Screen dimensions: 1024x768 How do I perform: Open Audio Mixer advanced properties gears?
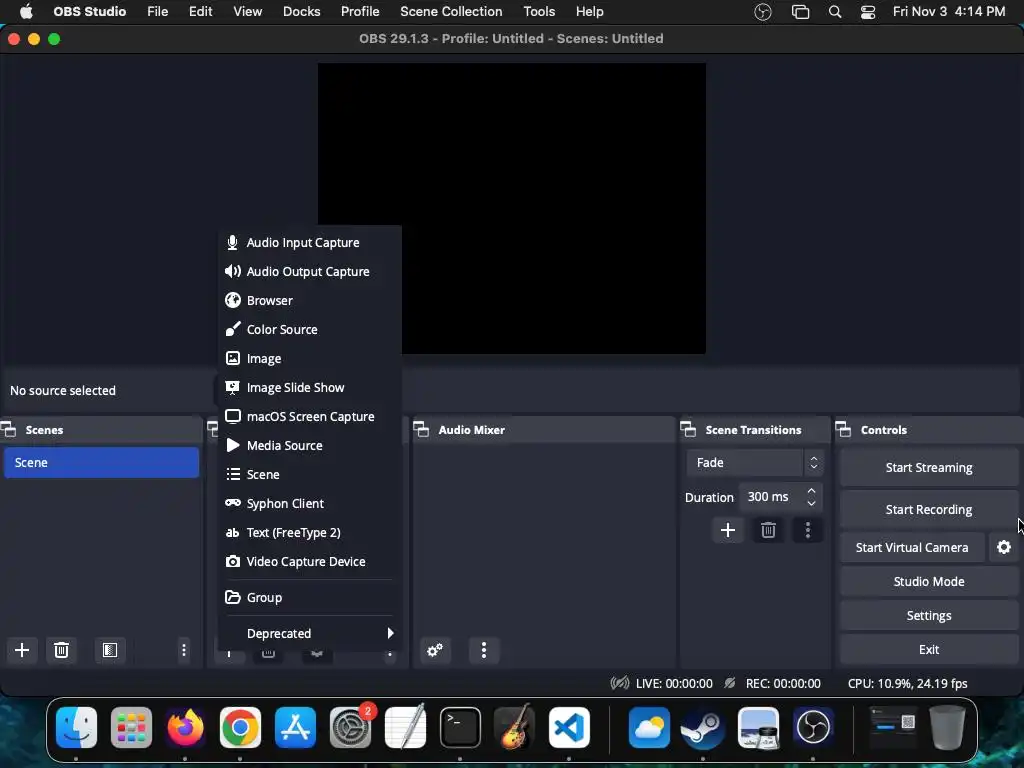pos(435,650)
